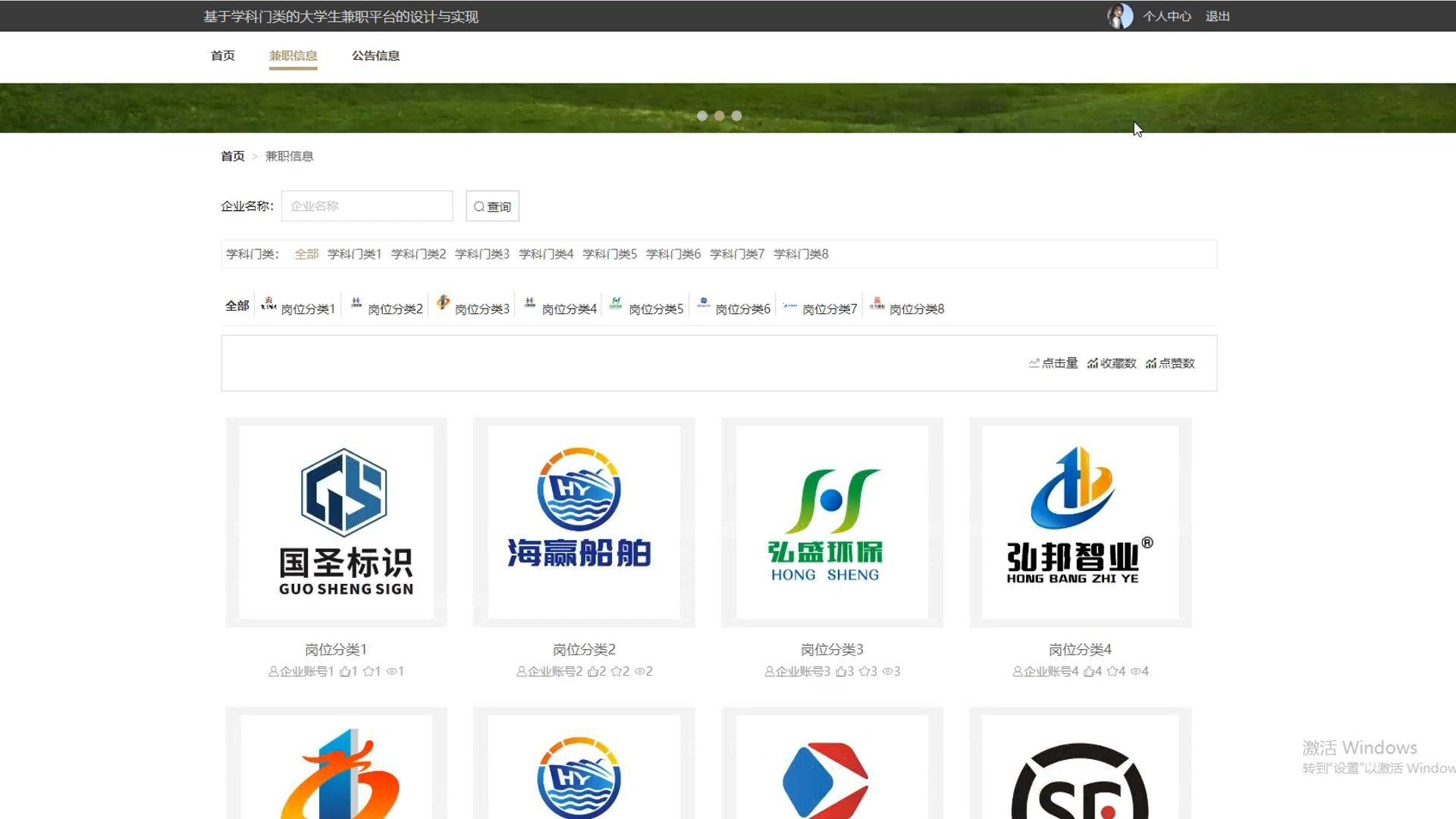The width and height of the screenshot is (1456, 819).
Task: Click the 岗位分类4 category icon
Action: (x=530, y=303)
